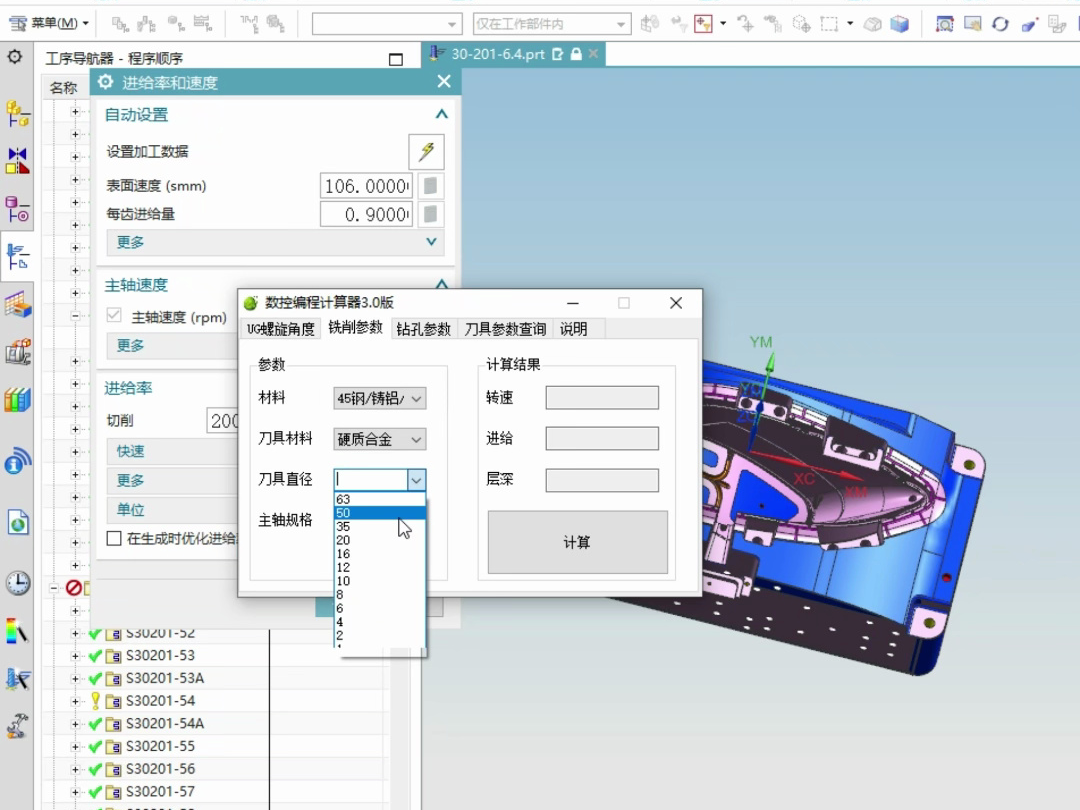Switch to the 说明 tab
This screenshot has height=810, width=1080.
(574, 329)
